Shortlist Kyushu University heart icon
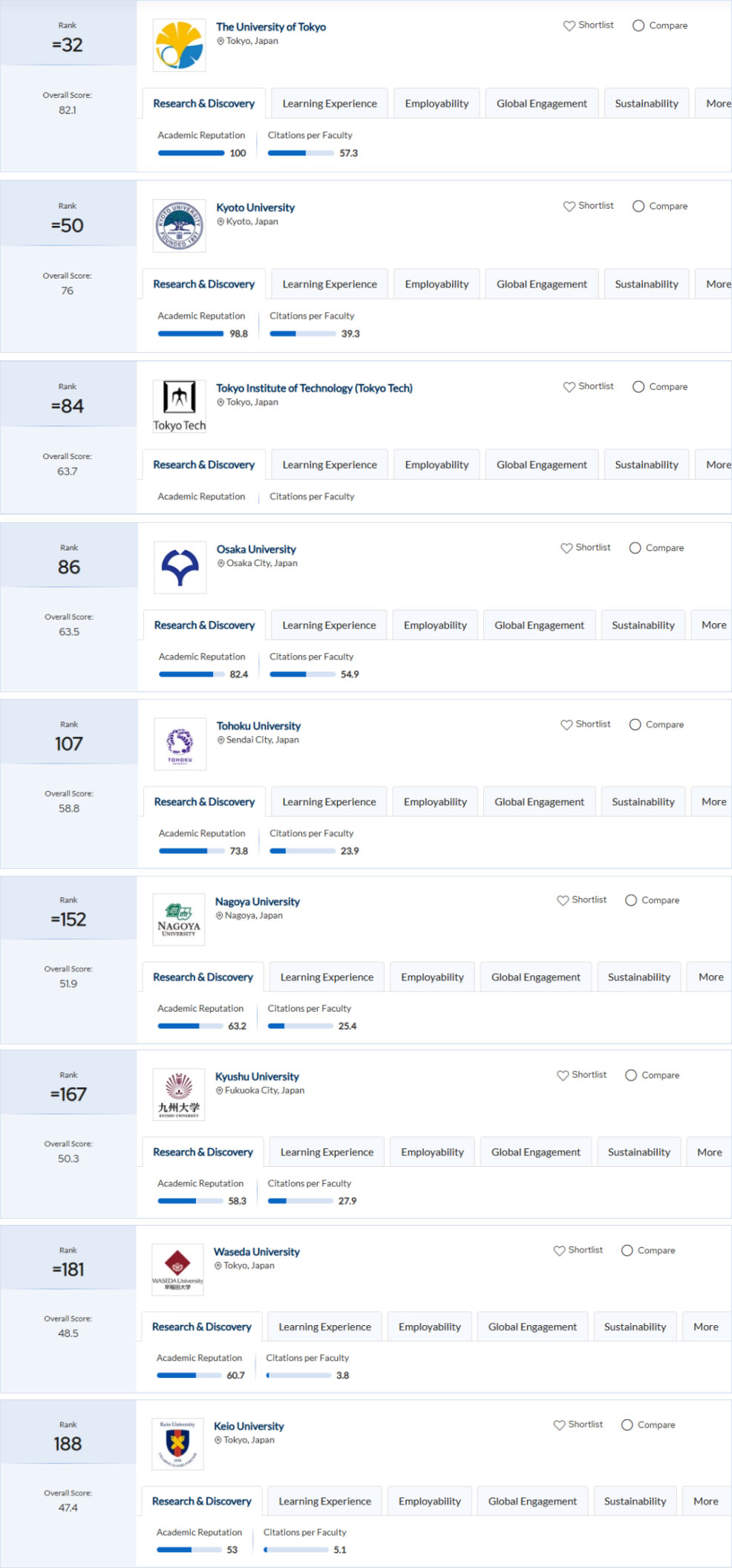 [x=563, y=1076]
